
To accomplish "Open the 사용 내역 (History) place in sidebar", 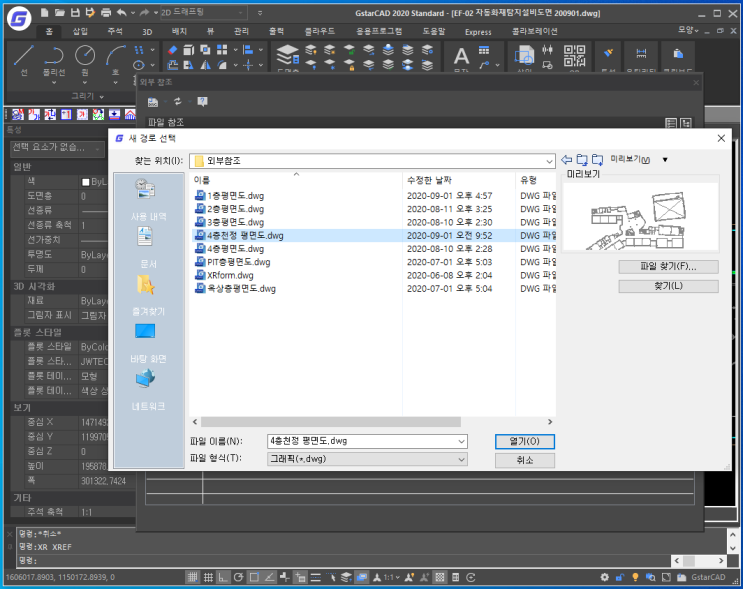I will coord(148,199).
